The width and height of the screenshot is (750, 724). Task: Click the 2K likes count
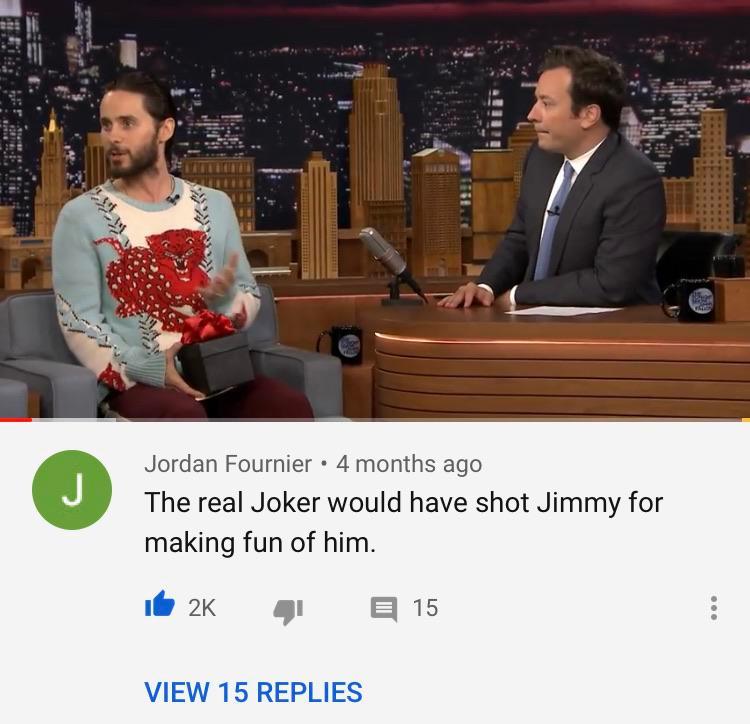point(202,608)
